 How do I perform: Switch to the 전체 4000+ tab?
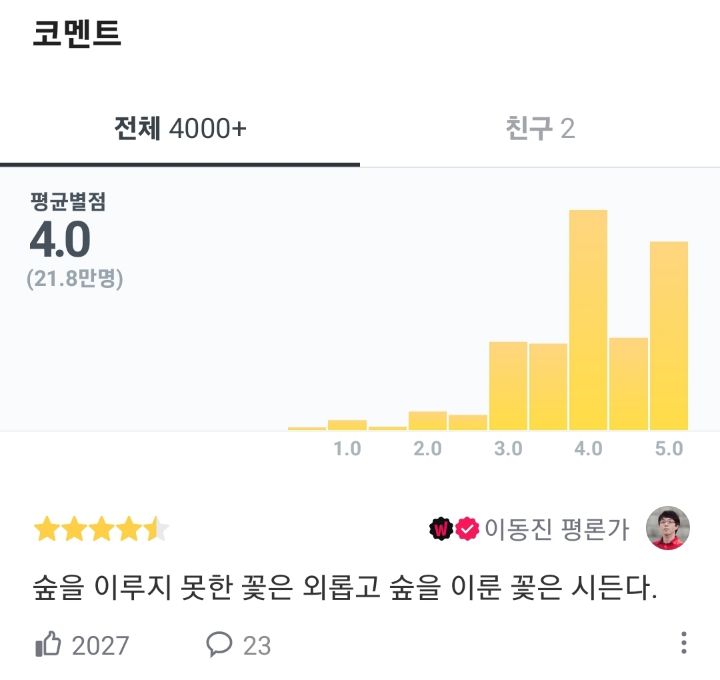(180, 128)
